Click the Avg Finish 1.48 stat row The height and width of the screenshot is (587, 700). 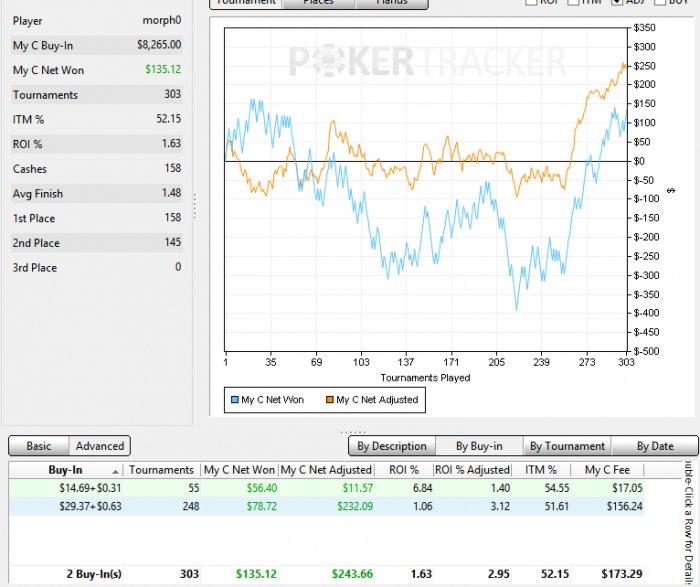[97, 193]
